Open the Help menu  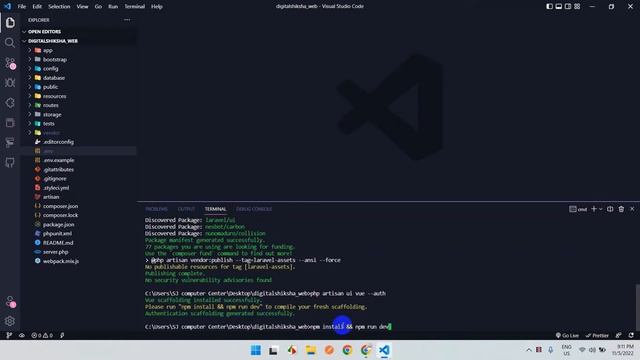coord(157,7)
